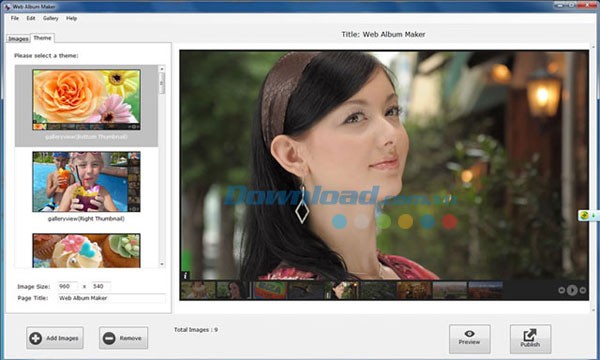Open the Help menu
The height and width of the screenshot is (360, 600).
[72, 18]
